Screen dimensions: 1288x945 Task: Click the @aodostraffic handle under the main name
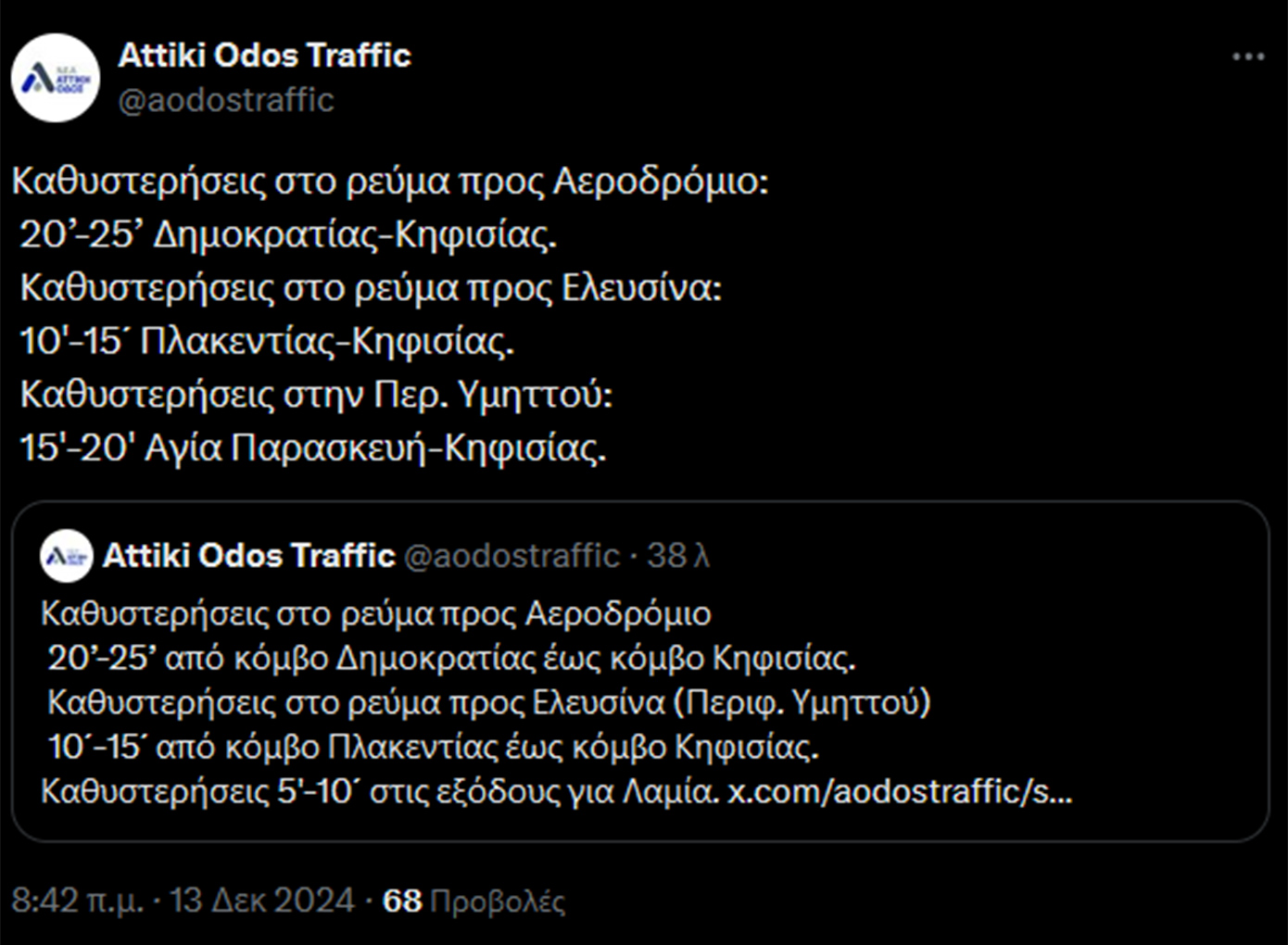pos(226,100)
